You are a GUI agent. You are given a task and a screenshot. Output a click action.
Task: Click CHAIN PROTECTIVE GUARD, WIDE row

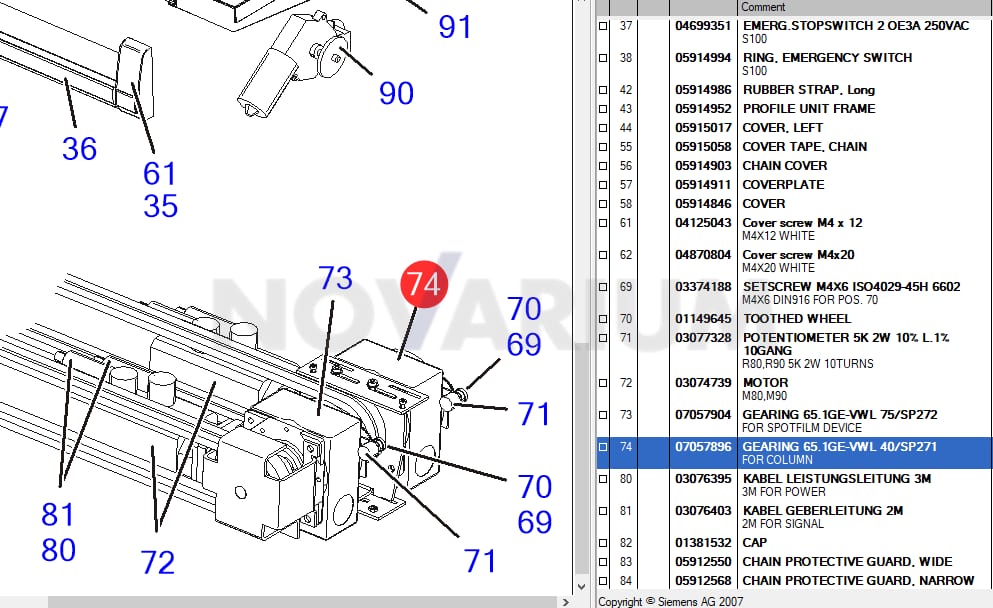click(794, 562)
